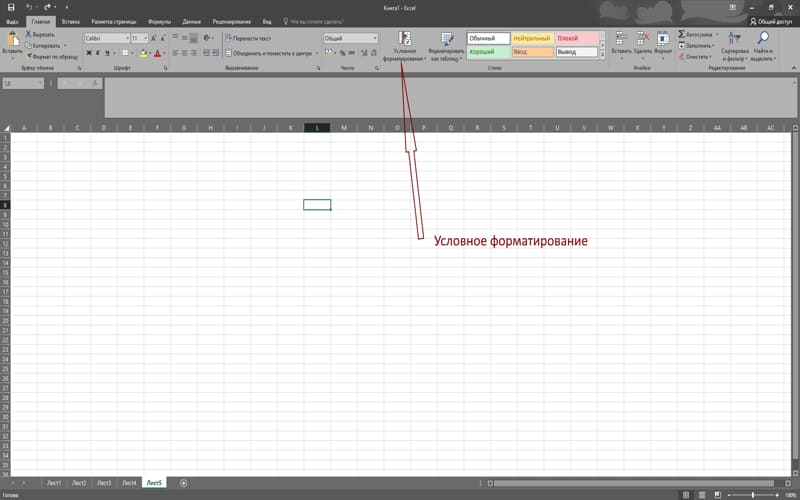Align text to bottom
Viewport: 800px width, 500px height.
pos(194,38)
